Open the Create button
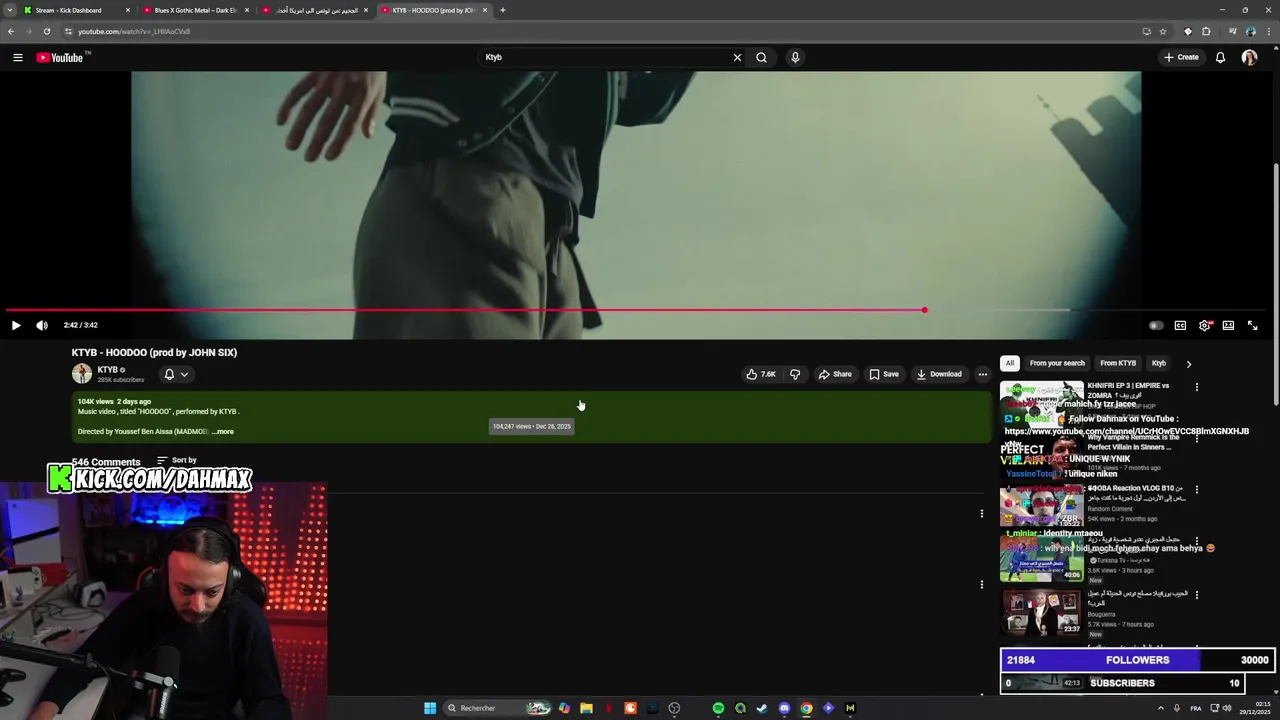The width and height of the screenshot is (1280, 720). 1181,57
